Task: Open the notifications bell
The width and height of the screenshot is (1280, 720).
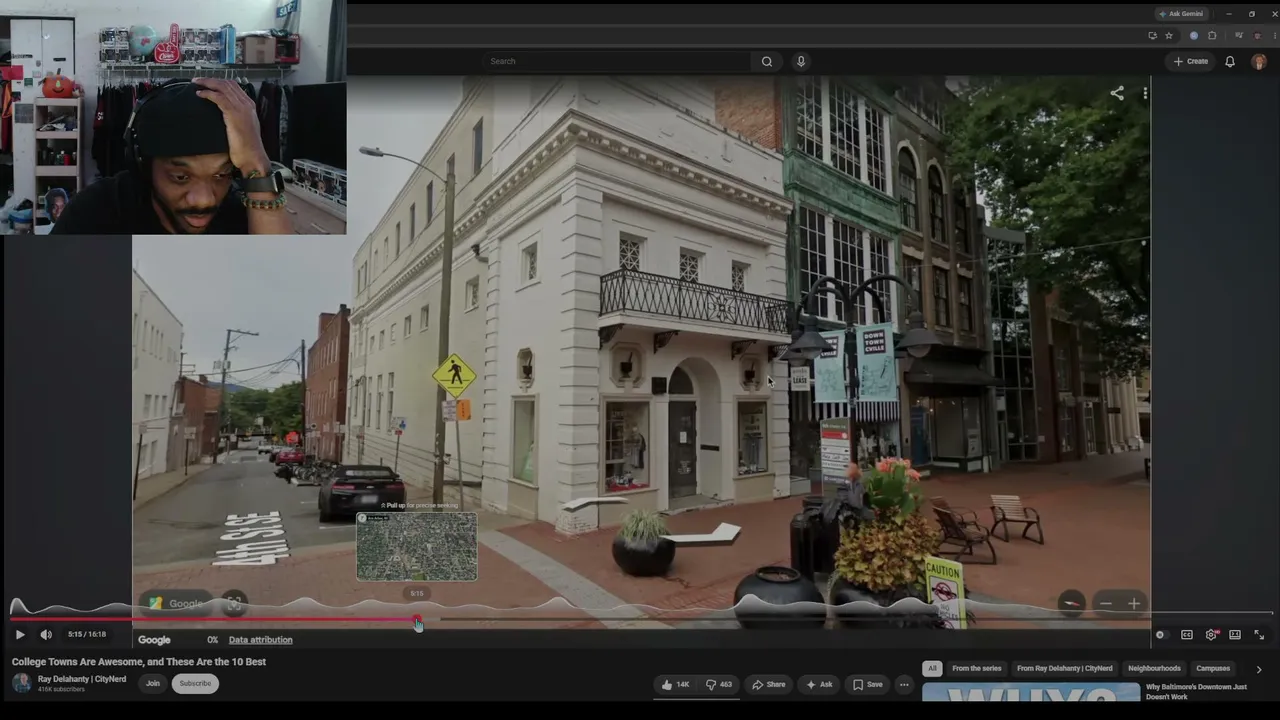Action: pos(1230,61)
